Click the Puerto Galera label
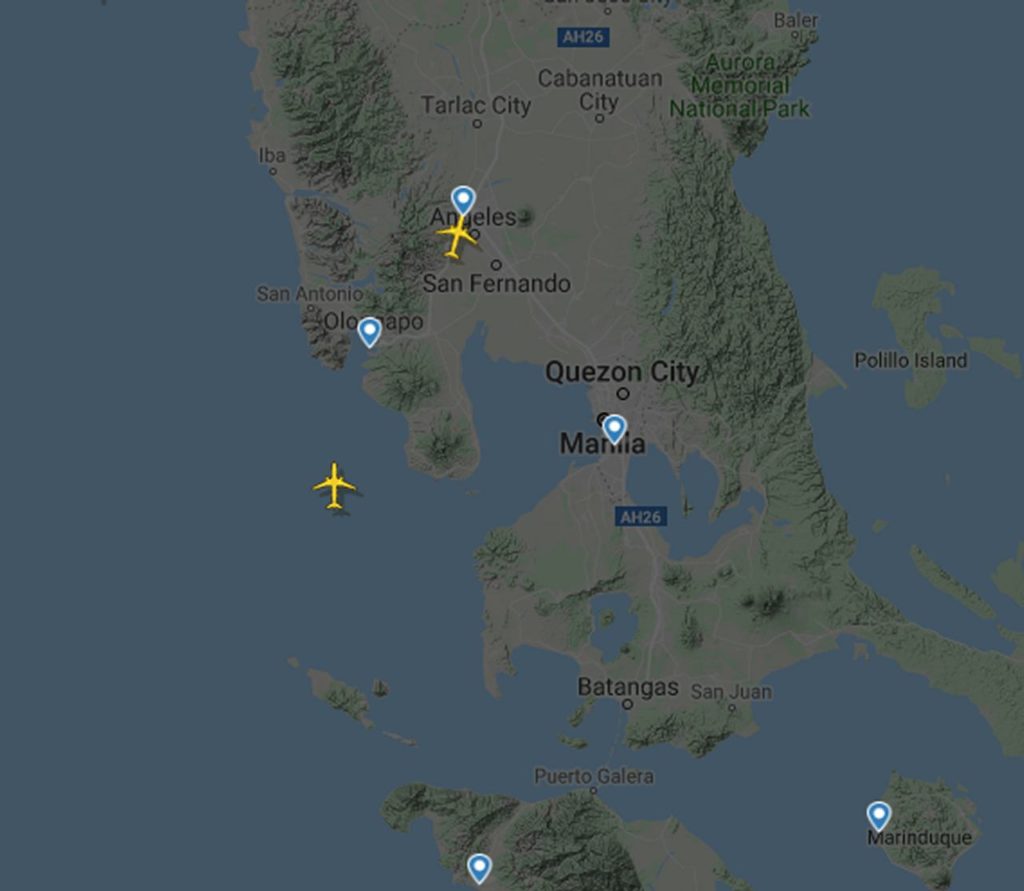 tap(594, 776)
